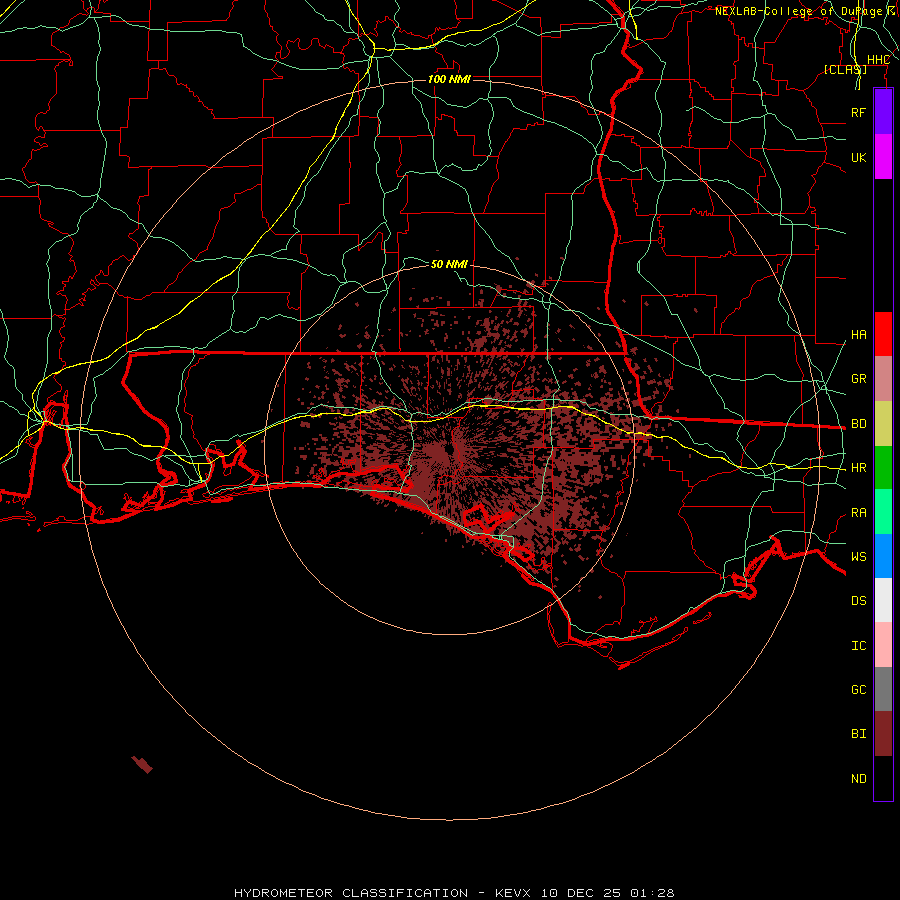The image size is (900, 900).
Task: Click the IC legend label
Action: coord(858,646)
